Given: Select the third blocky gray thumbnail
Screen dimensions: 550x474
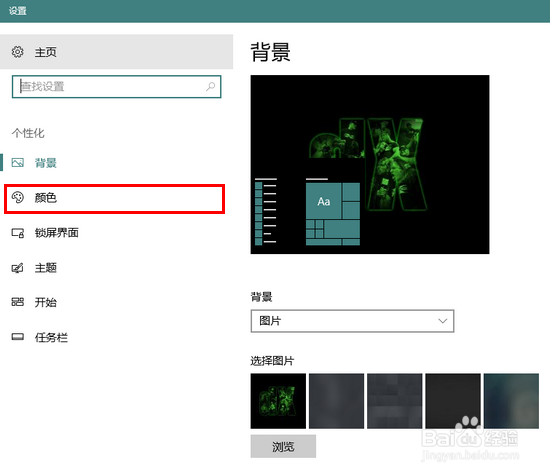Looking at the screenshot, I should (395, 401).
